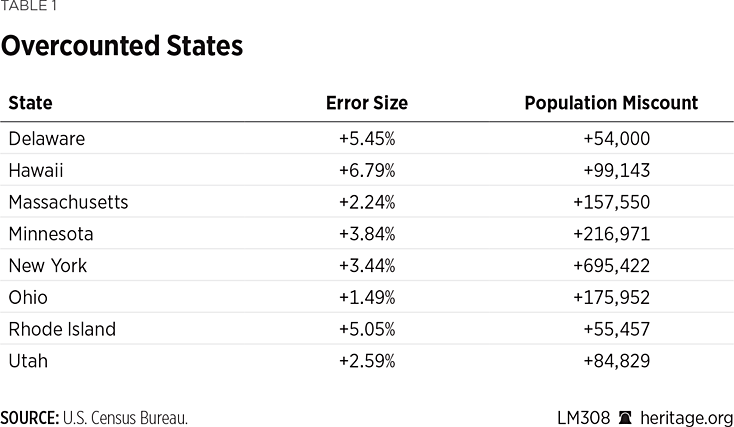Viewport: 734px width, 427px height.
Task: Click the TABLE 1 label
Action: 29,7
